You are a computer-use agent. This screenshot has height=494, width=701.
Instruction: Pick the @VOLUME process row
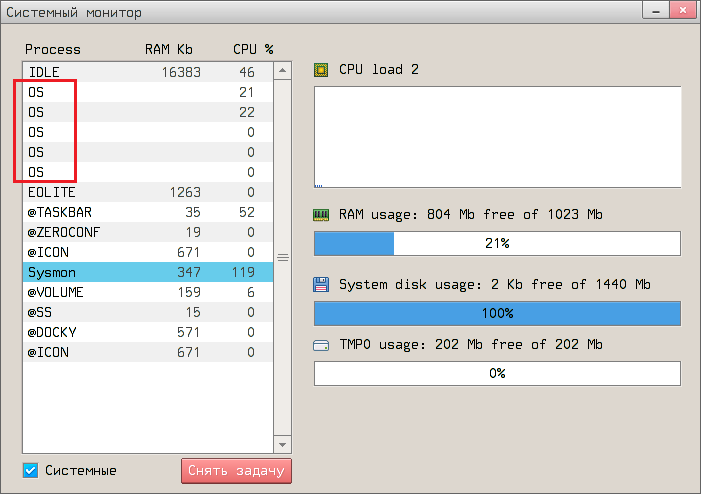(147, 293)
